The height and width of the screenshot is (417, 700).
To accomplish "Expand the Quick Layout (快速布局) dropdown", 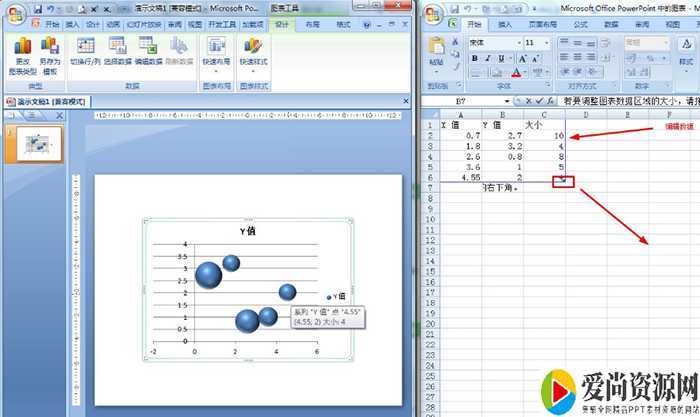I will coord(215,52).
